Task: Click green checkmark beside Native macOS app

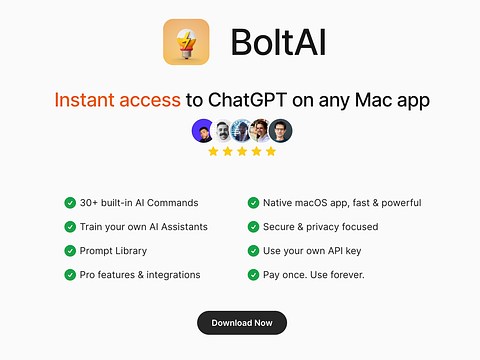Action: [253, 203]
